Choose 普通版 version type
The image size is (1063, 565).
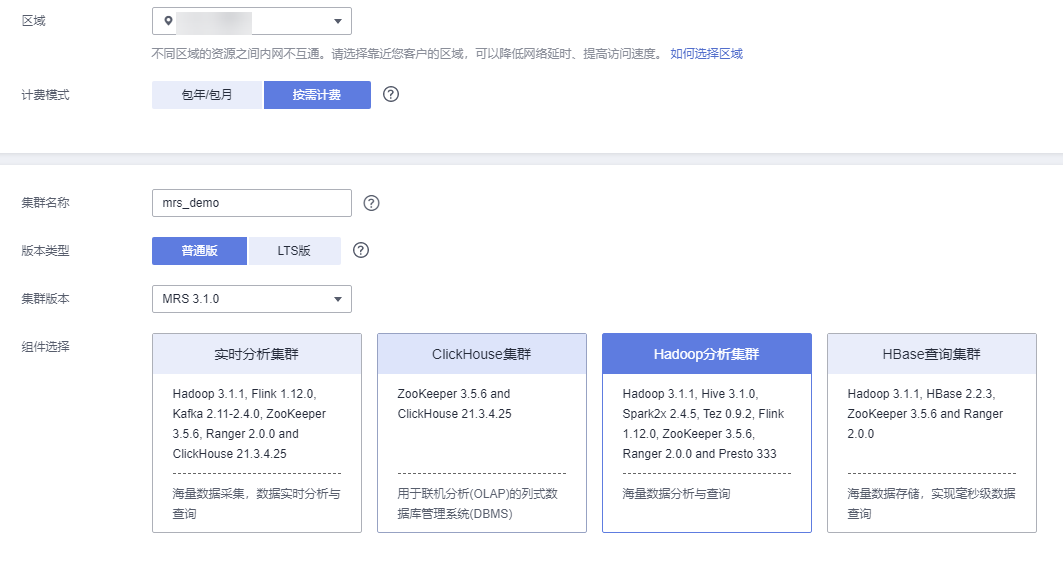tap(199, 251)
